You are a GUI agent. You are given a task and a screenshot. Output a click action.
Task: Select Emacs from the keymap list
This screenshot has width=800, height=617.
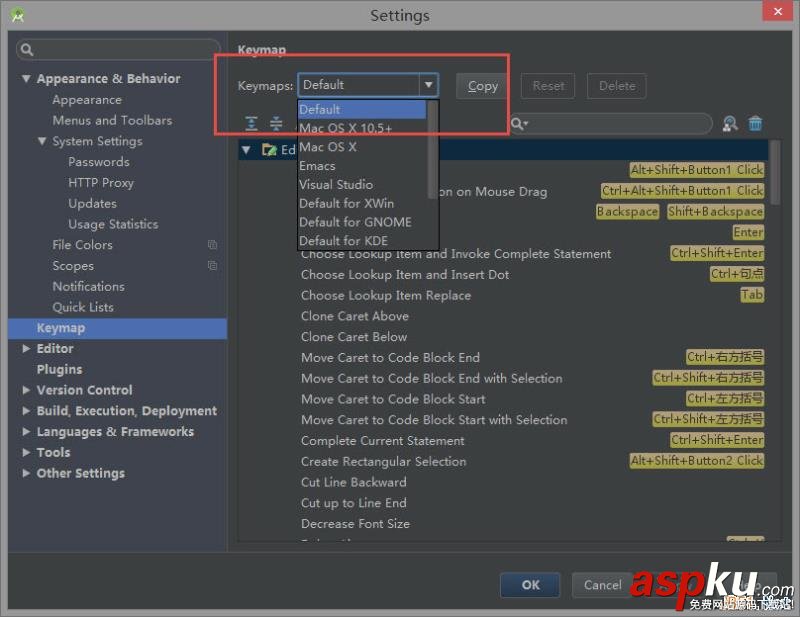(316, 165)
